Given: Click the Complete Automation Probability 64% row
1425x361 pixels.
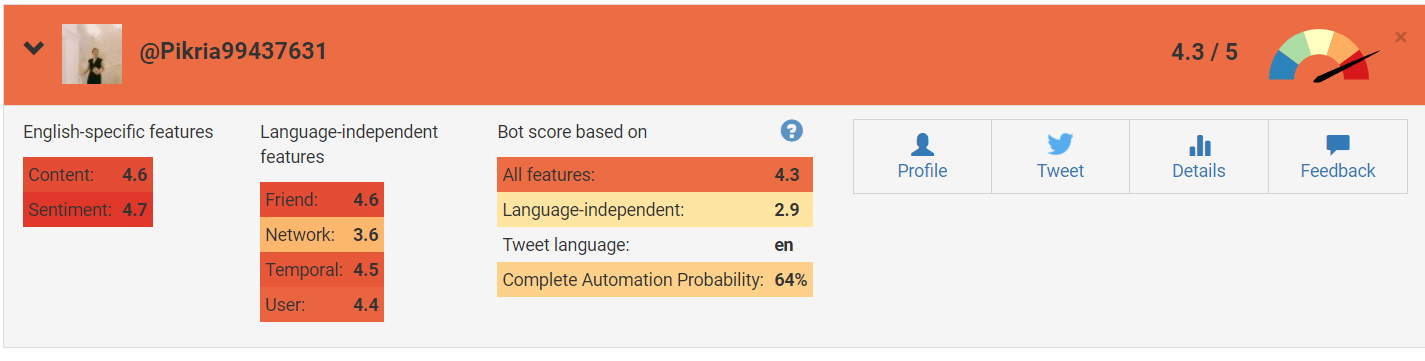Looking at the screenshot, I should point(655,280).
